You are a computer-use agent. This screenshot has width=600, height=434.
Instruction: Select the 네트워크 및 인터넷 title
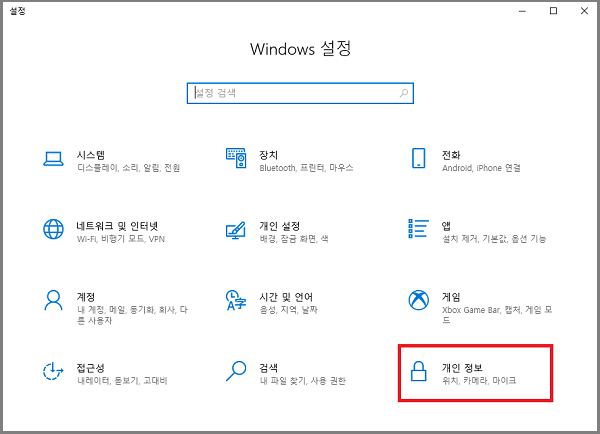(117, 226)
